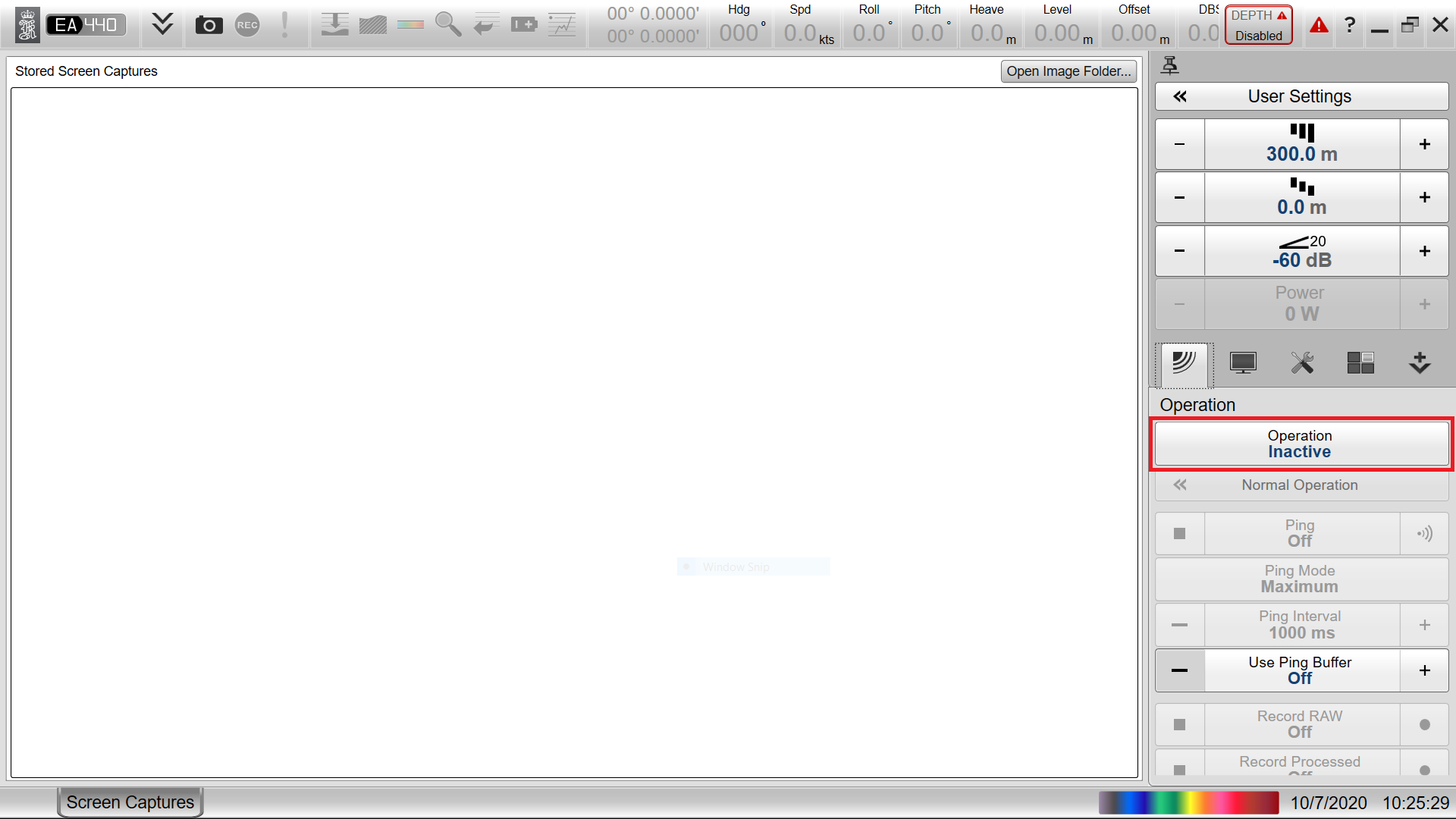Open the Normal Operation selector
1456x819 pixels.
1301,485
